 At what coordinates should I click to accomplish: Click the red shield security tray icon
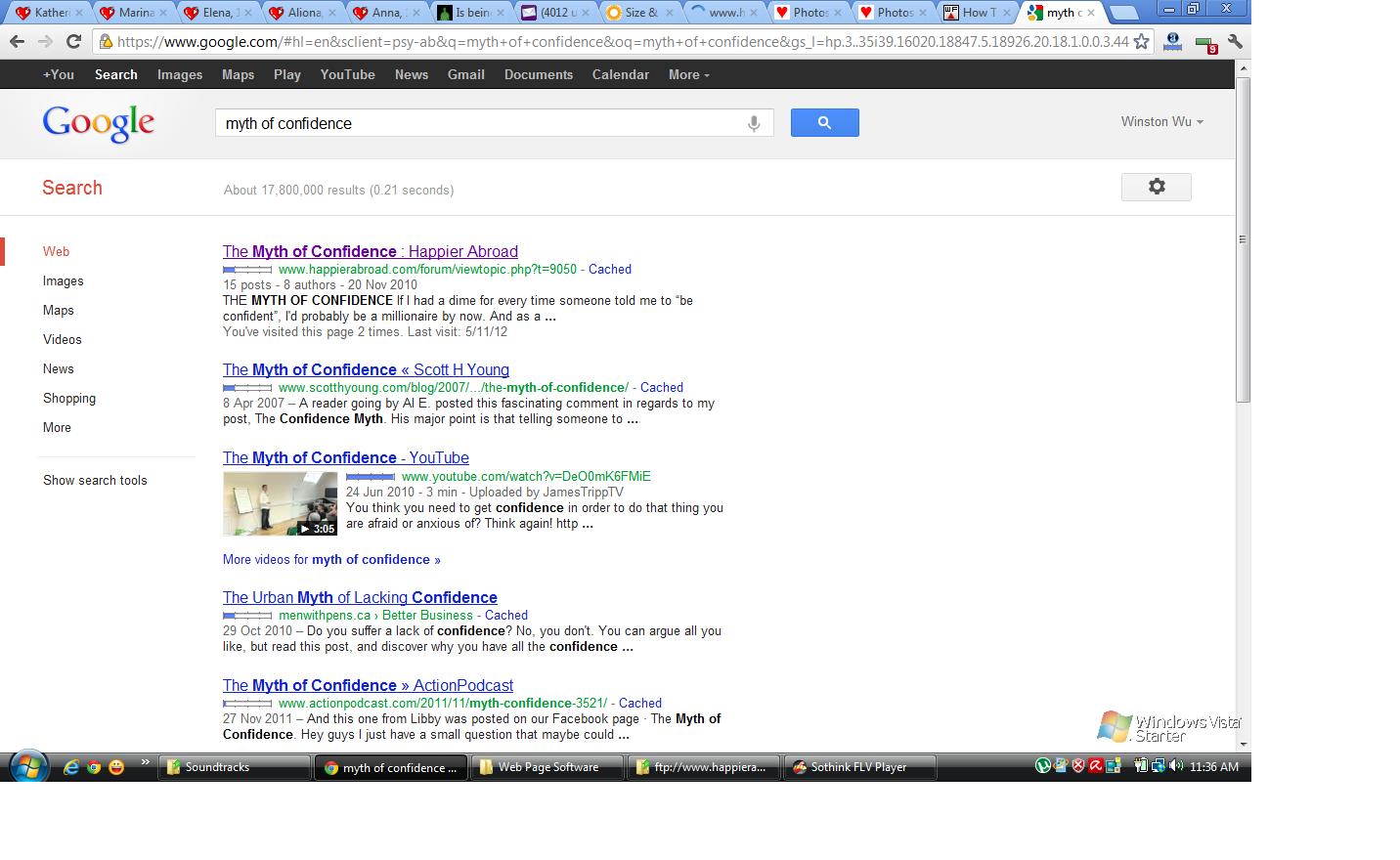[x=1079, y=766]
